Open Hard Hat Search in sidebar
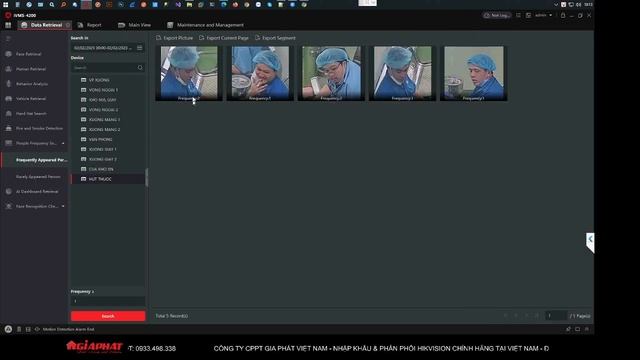This screenshot has height=360, width=640. tap(31, 113)
